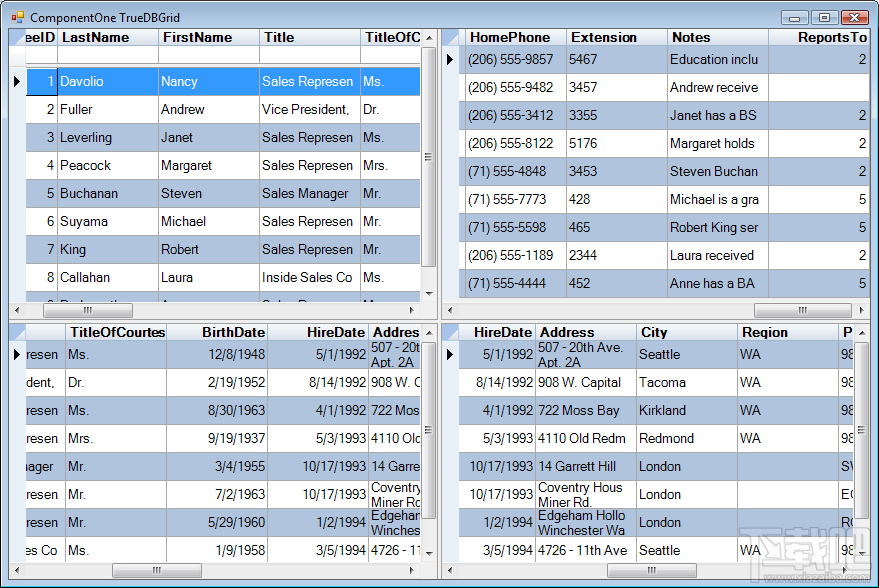Click the Robert first name cell
Viewport: 879px width, 588px height.
[209, 249]
